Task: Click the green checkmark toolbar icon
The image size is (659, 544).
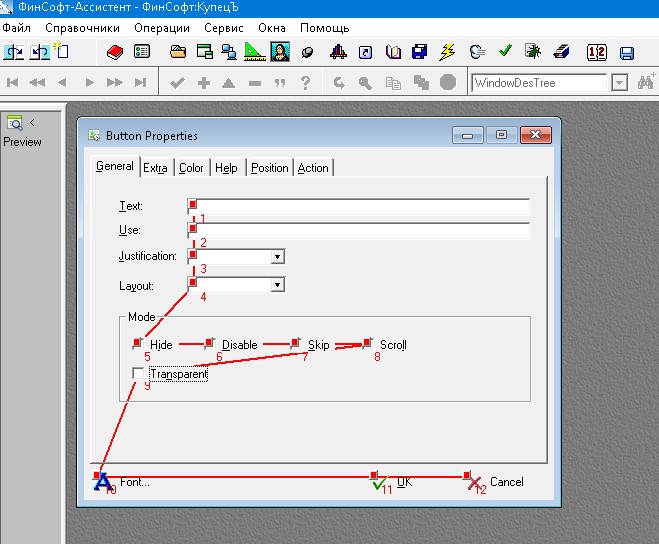Action: (505, 51)
